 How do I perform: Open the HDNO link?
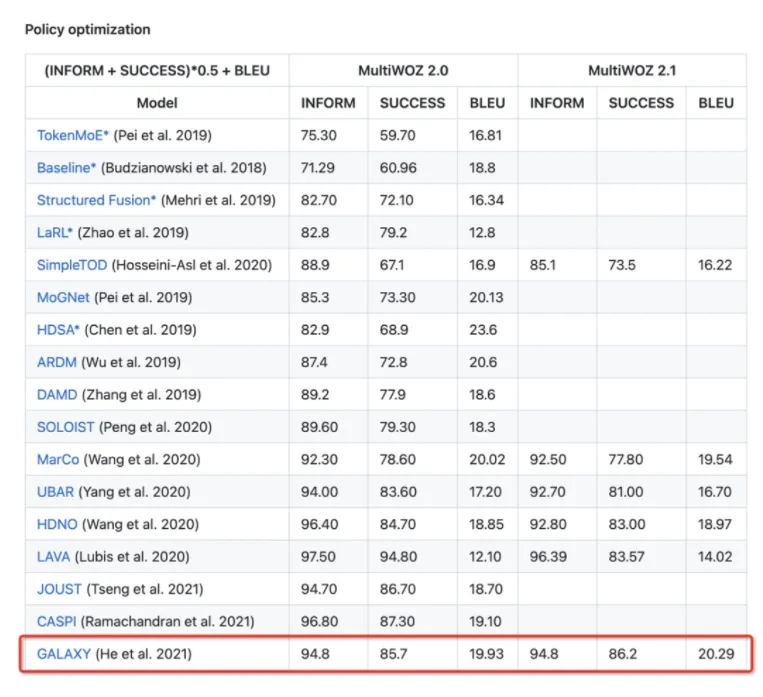[58, 524]
